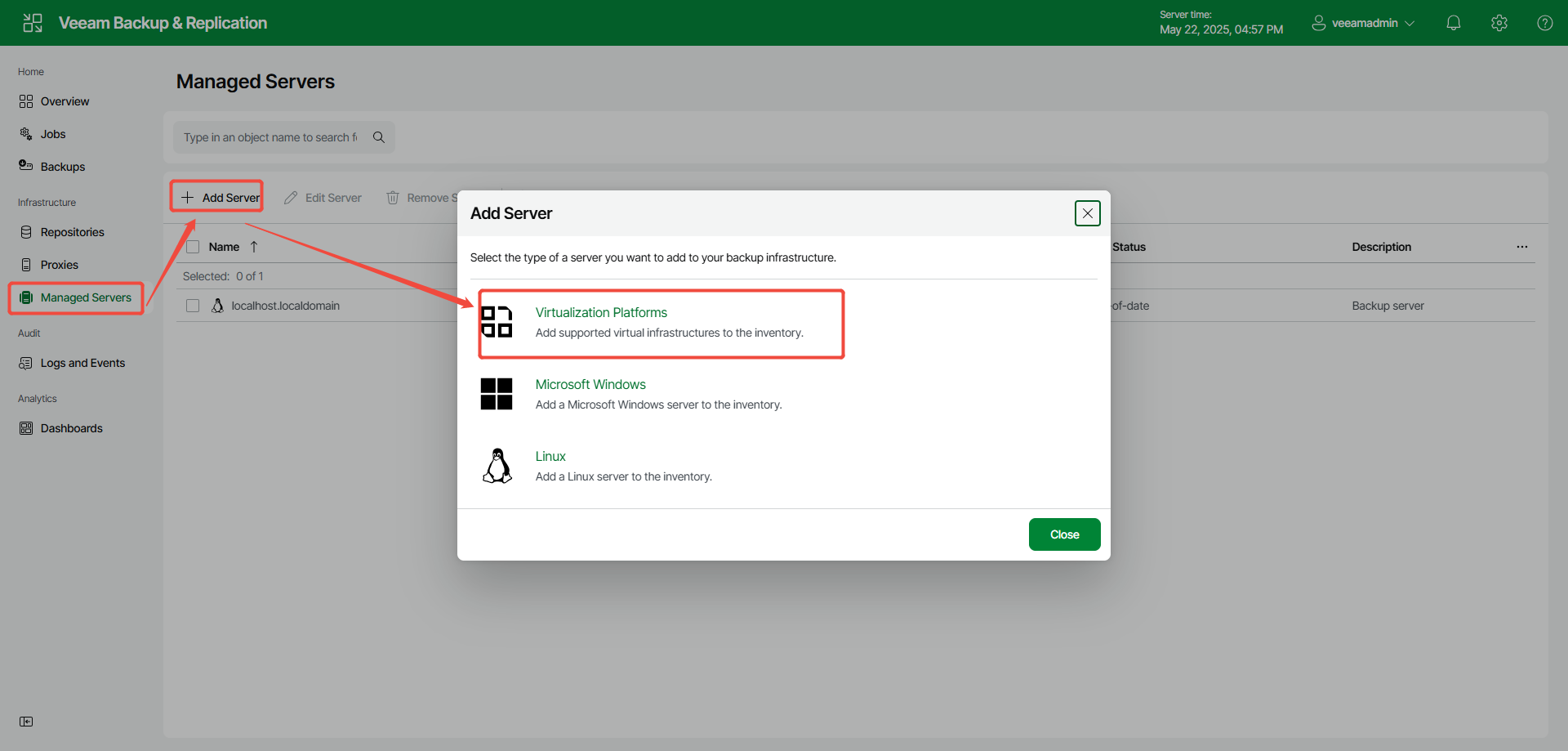Click the search magnifier icon
Screen dimensions: 1568x751
coord(379,137)
